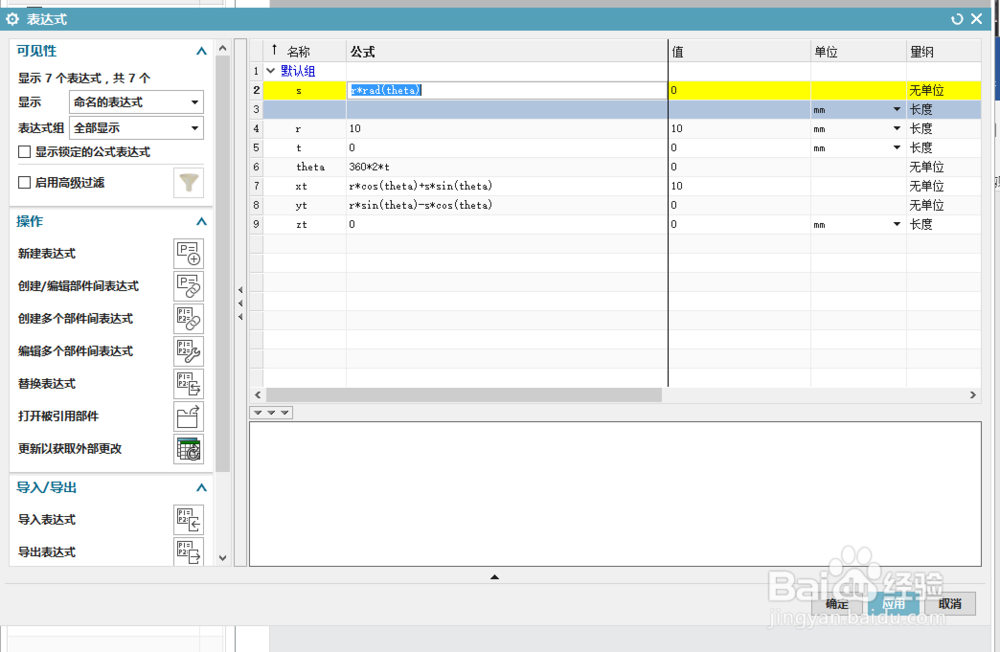
Task: Click the create/edit interpart expression icon
Action: 188,286
